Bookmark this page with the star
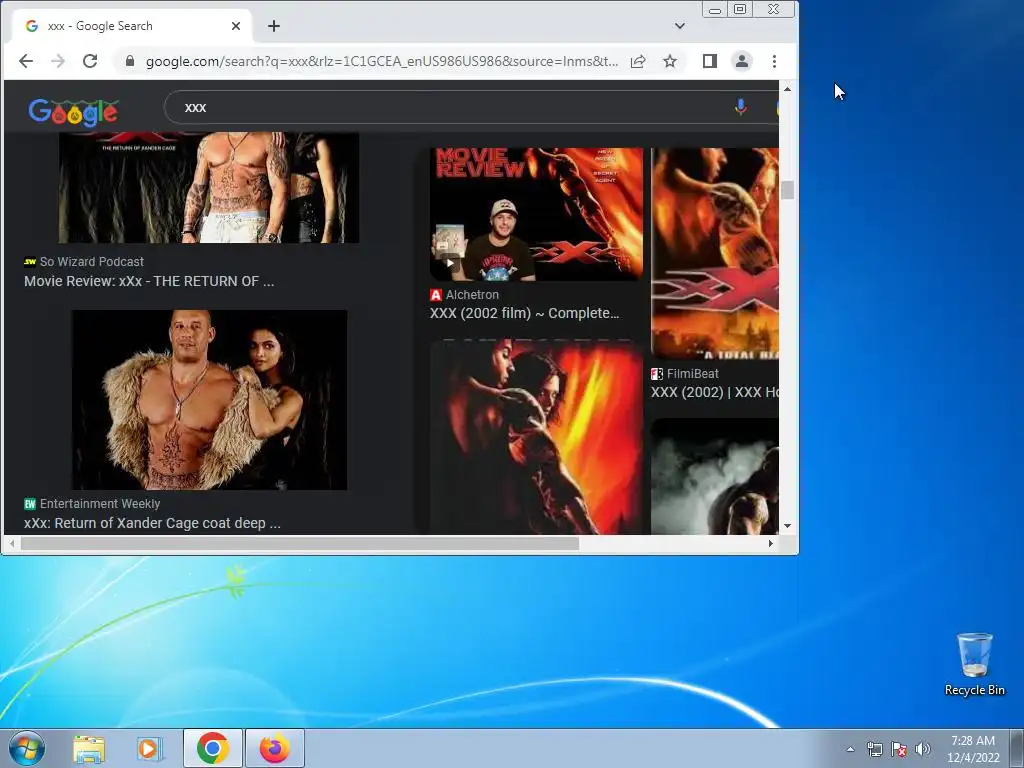Image resolution: width=1024 pixels, height=768 pixels. (x=670, y=61)
